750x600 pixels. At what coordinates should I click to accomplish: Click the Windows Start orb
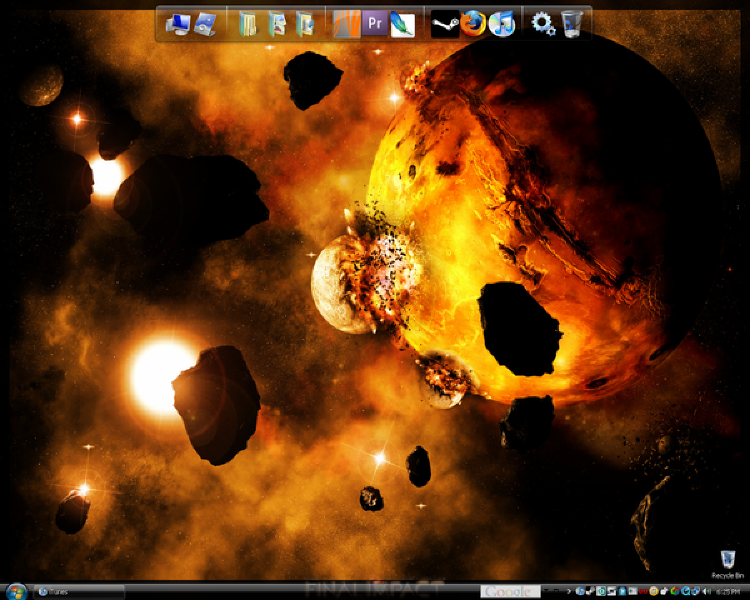[15, 591]
